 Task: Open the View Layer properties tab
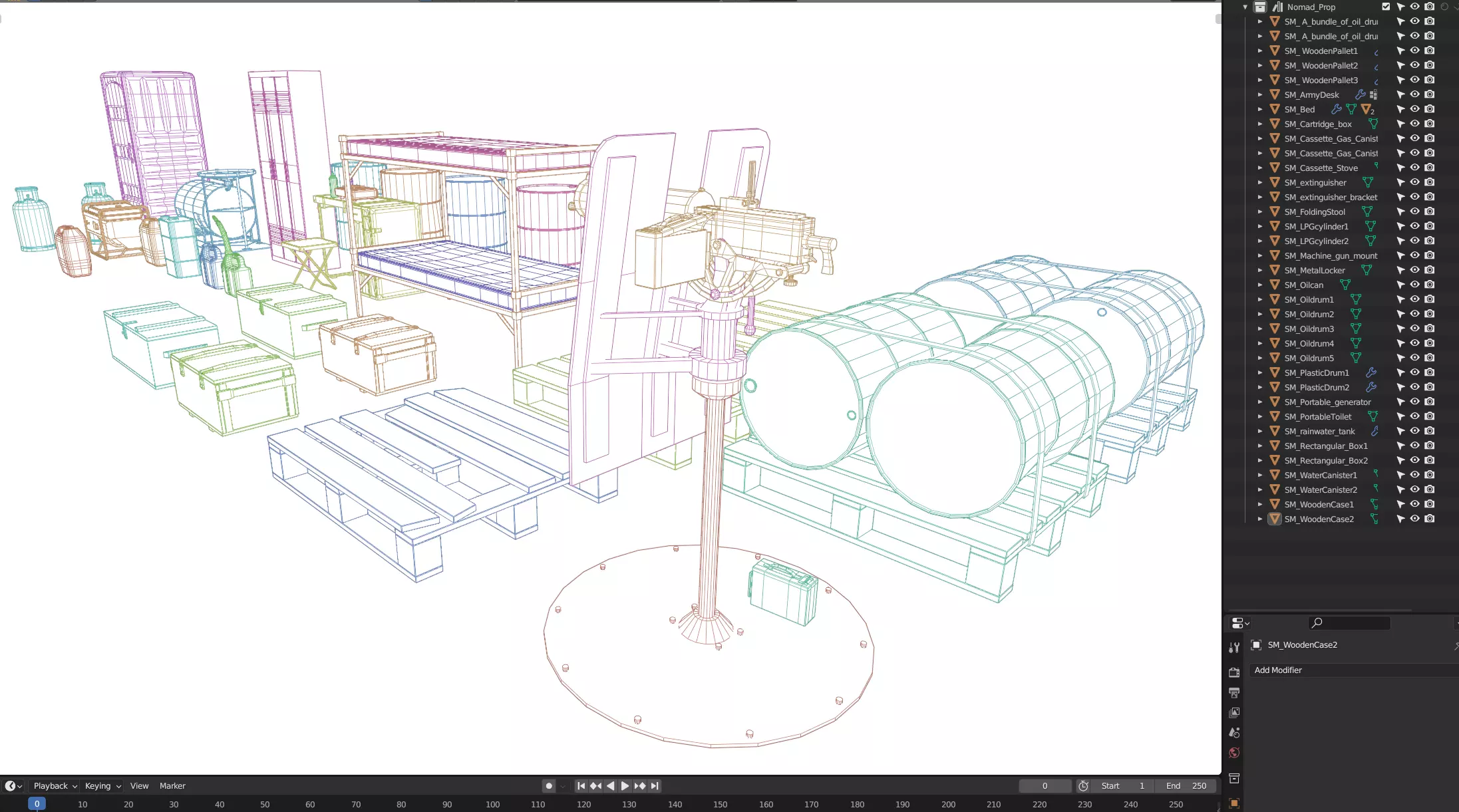tap(1234, 713)
